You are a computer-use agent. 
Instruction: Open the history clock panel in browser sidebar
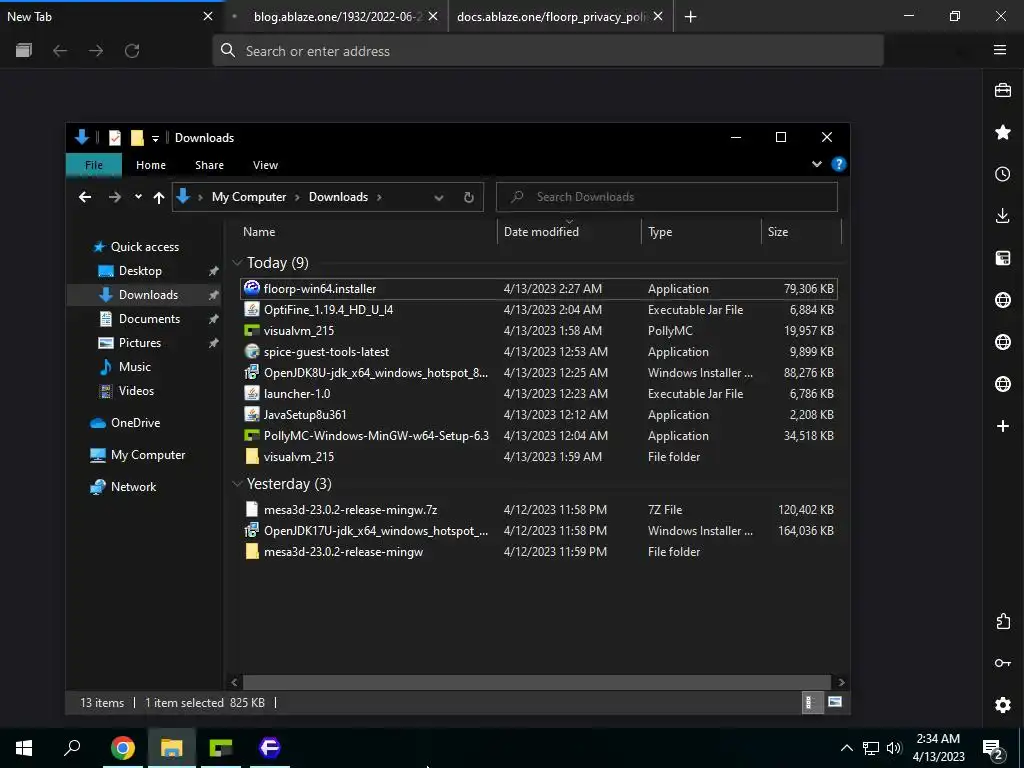tap(1002, 174)
